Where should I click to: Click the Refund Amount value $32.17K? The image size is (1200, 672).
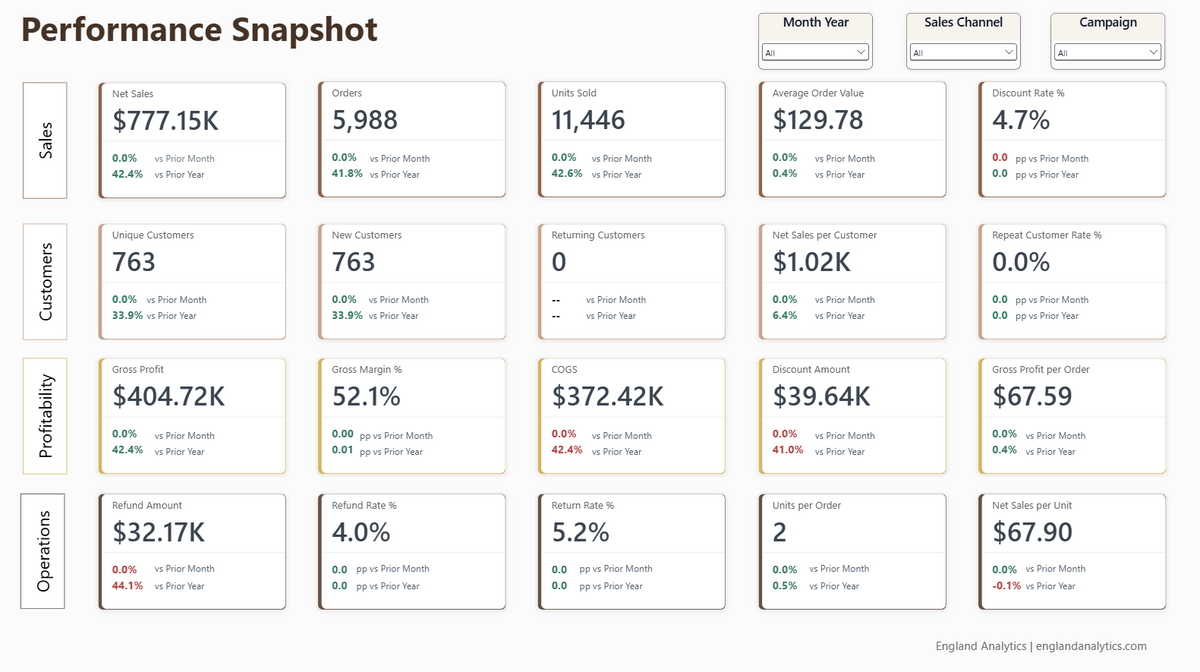click(x=159, y=532)
